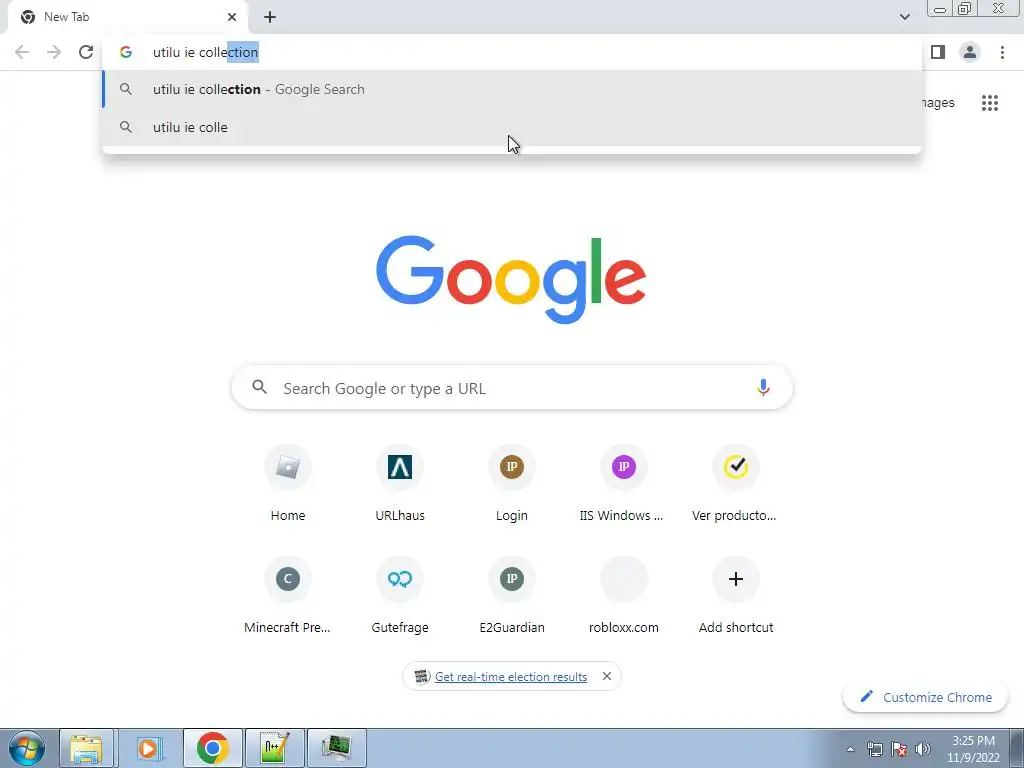Close the New Tab tab
The width and height of the screenshot is (1024, 768).
[x=232, y=17]
